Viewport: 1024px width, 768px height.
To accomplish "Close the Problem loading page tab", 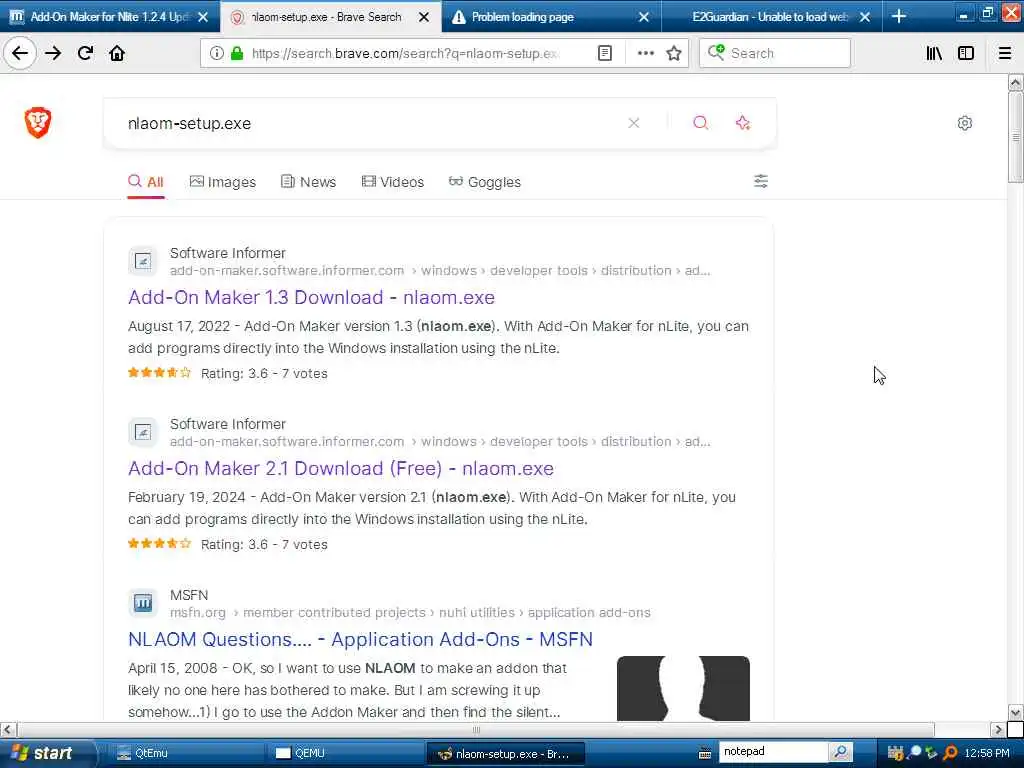I will 644,17.
